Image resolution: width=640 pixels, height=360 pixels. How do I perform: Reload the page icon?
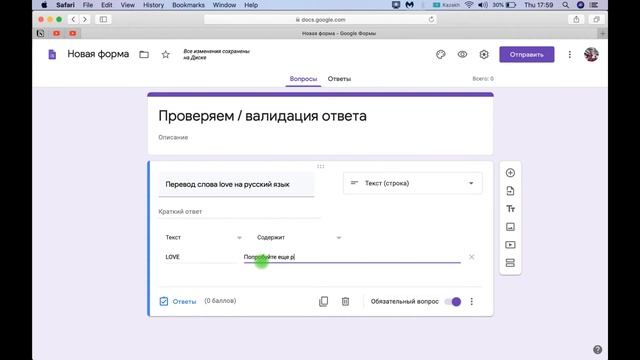pos(431,19)
